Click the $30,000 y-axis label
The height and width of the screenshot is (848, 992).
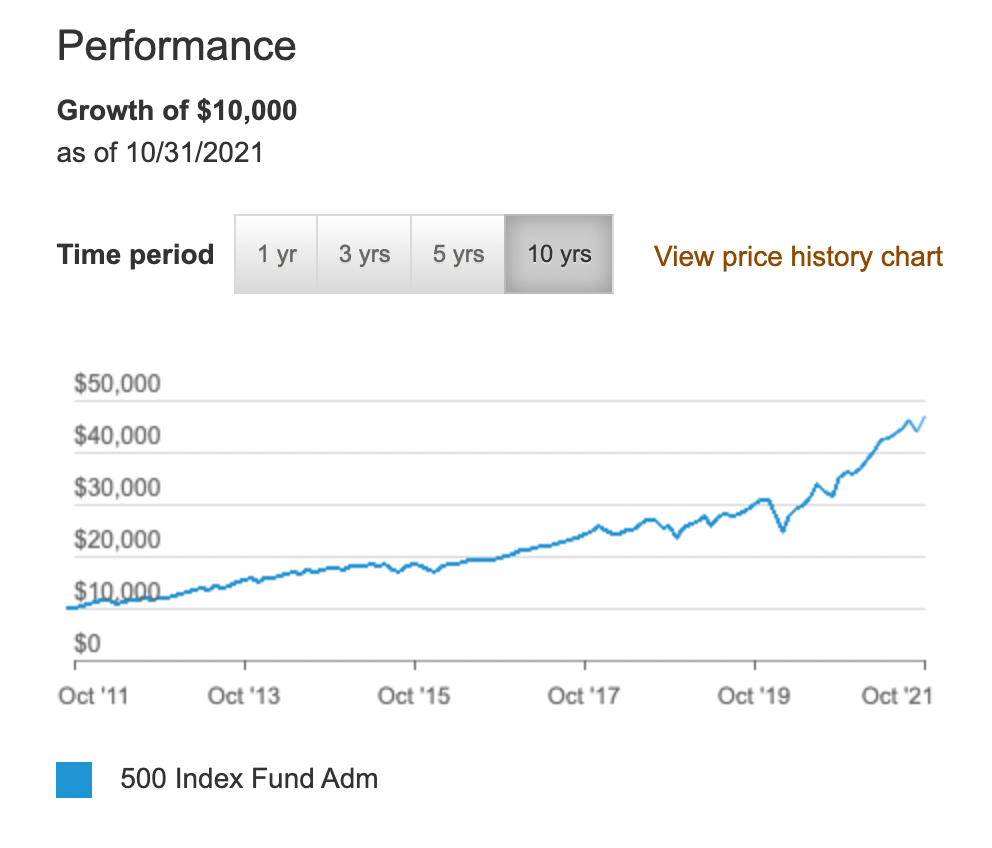(x=117, y=489)
